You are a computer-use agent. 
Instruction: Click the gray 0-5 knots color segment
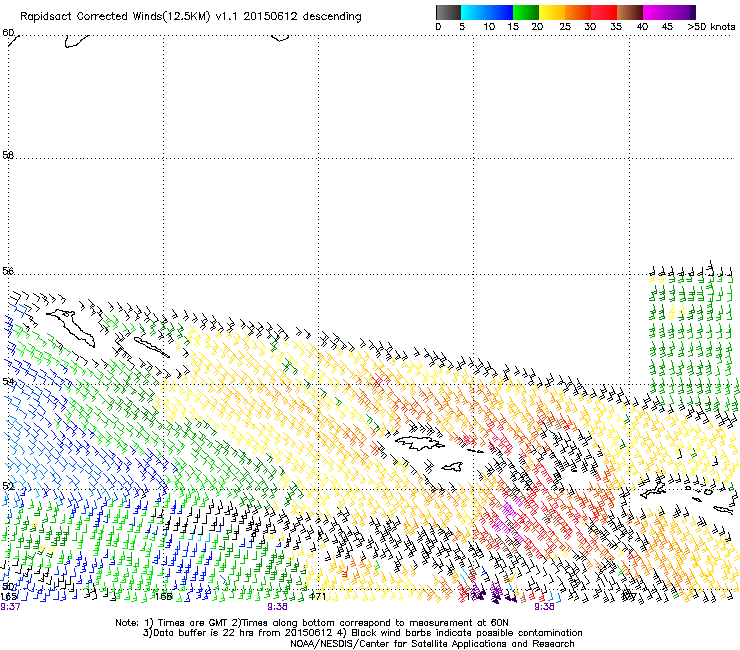(x=448, y=12)
